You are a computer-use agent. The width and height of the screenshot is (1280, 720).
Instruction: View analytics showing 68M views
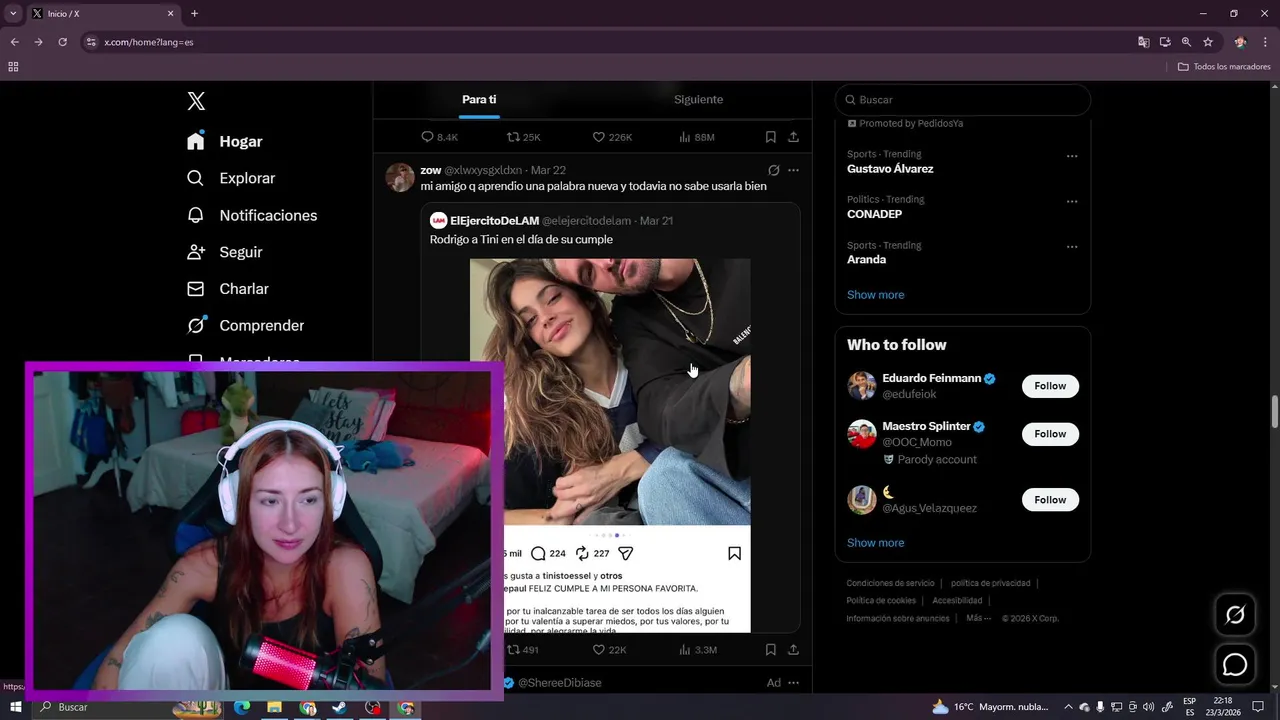click(696, 137)
